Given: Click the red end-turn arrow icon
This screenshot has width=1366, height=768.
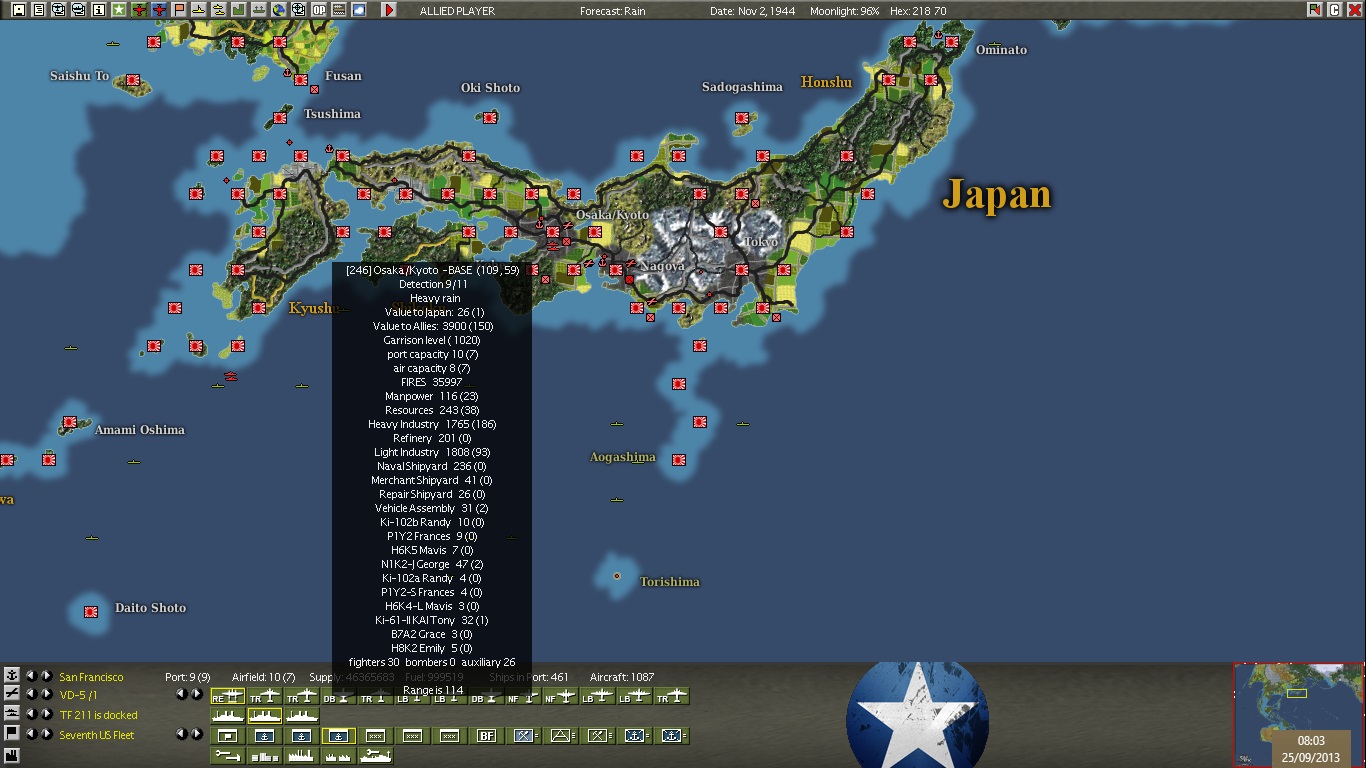Looking at the screenshot, I should [x=389, y=10].
